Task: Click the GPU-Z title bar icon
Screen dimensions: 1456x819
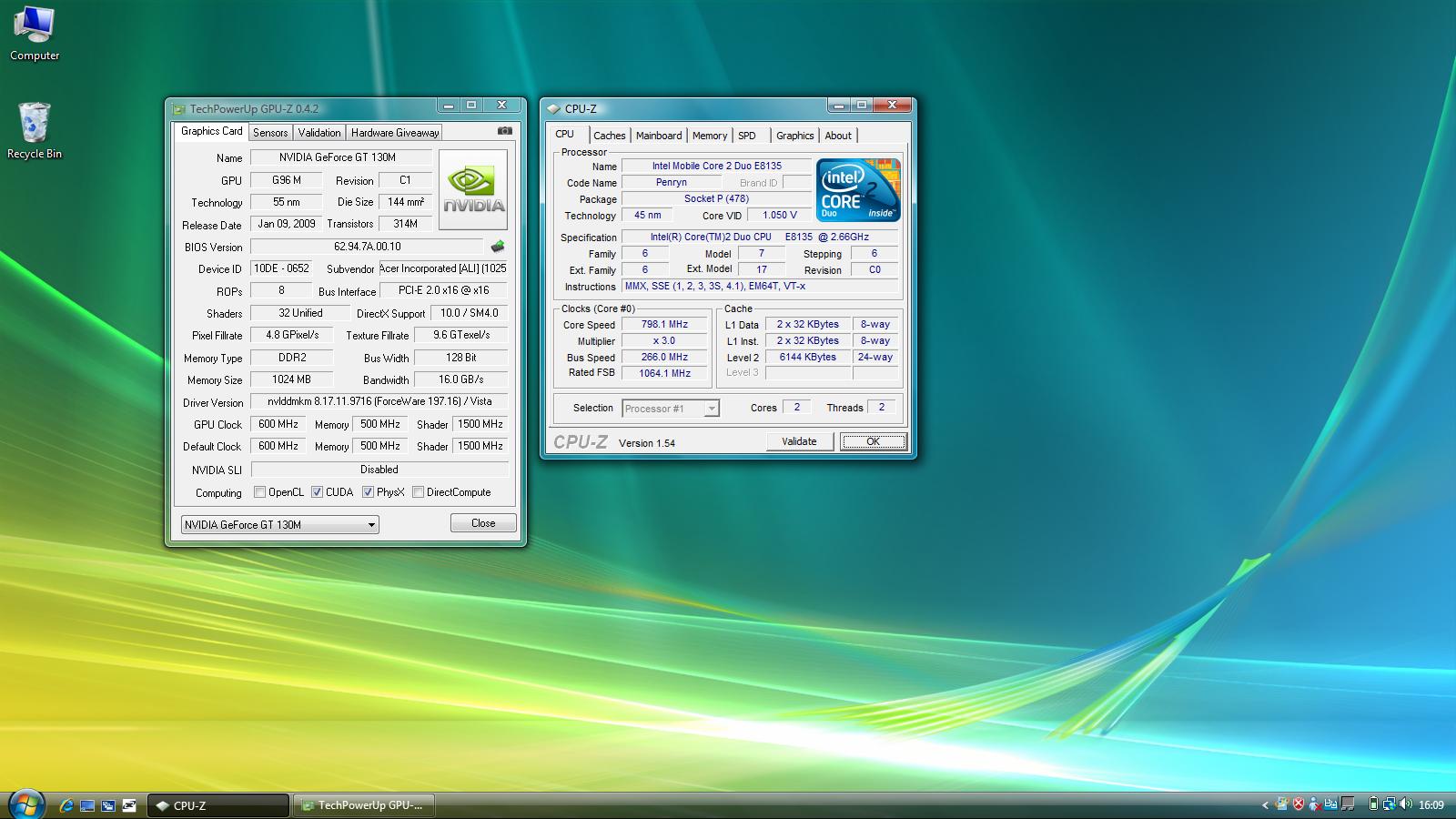Action: [x=179, y=108]
